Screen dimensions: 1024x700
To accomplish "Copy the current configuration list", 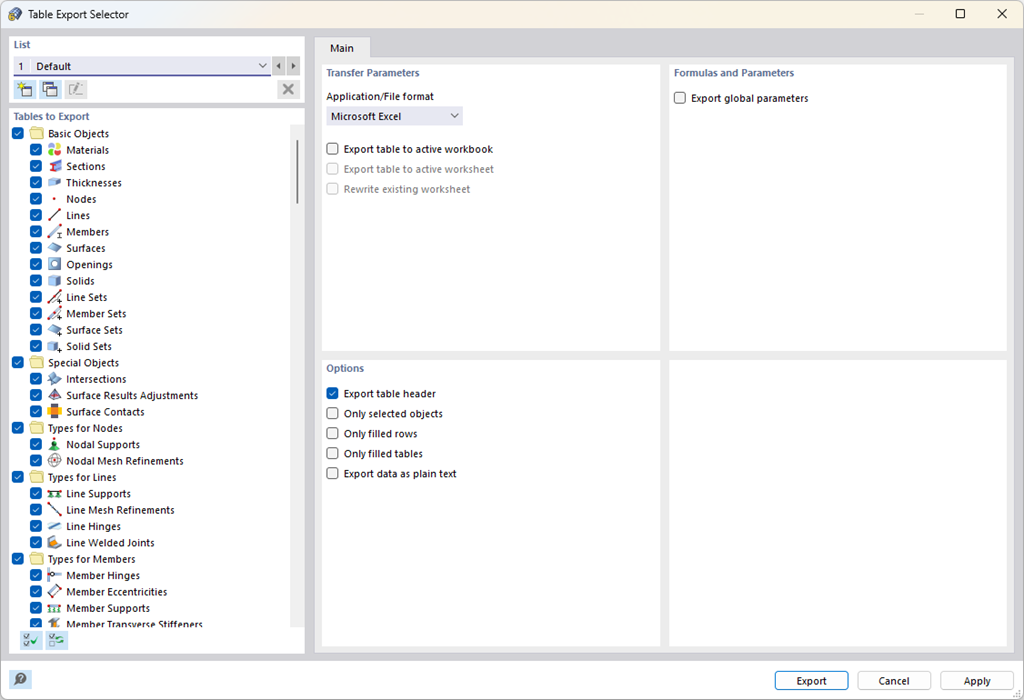I will click(50, 89).
